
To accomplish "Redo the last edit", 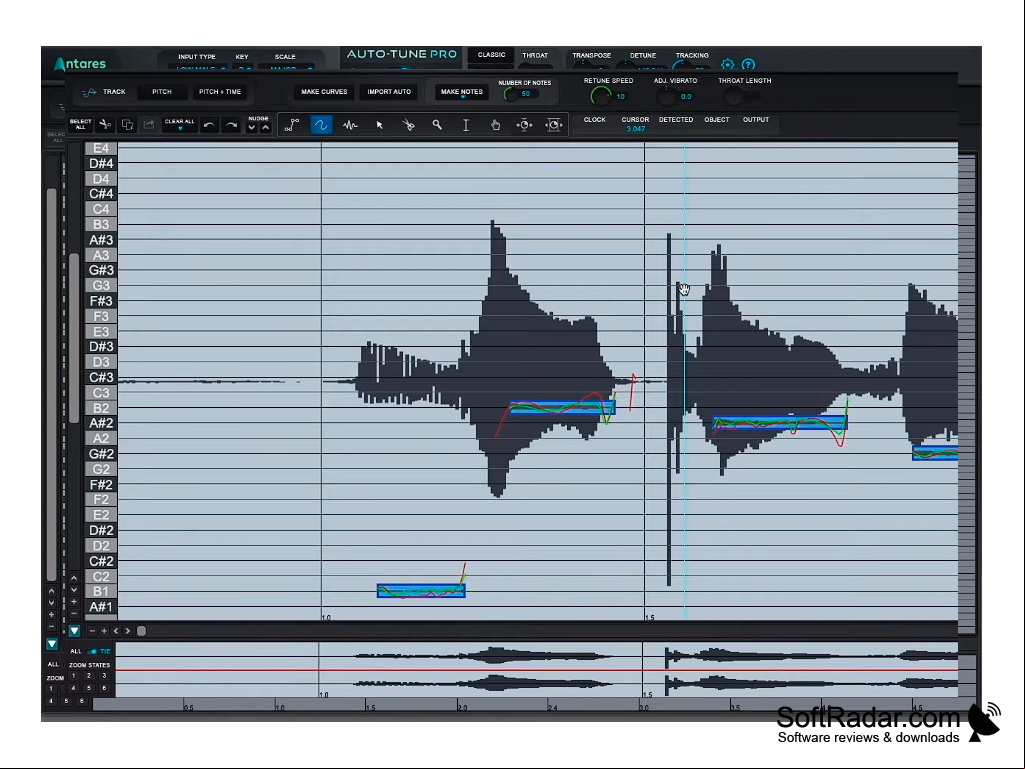I will [231, 125].
